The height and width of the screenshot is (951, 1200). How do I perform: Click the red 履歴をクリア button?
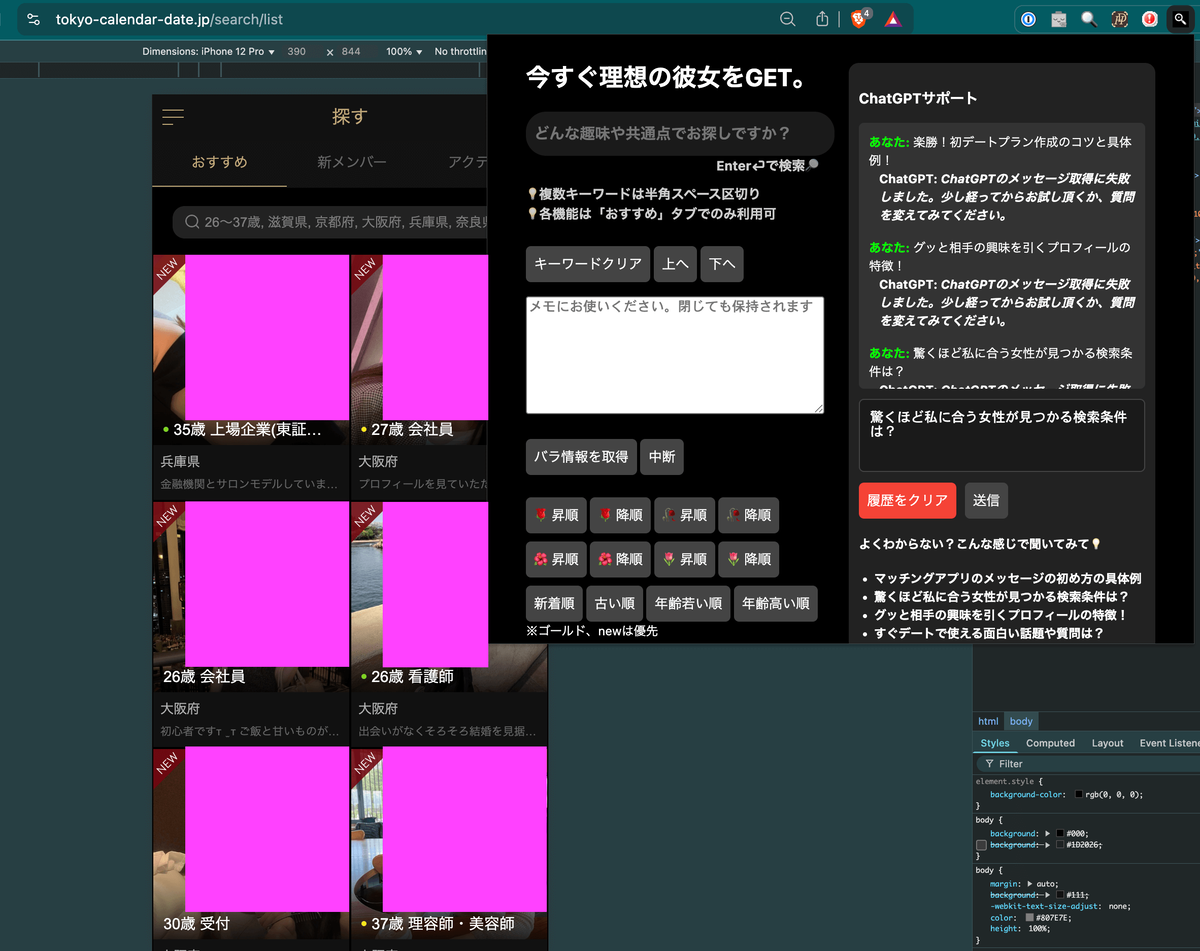point(907,500)
